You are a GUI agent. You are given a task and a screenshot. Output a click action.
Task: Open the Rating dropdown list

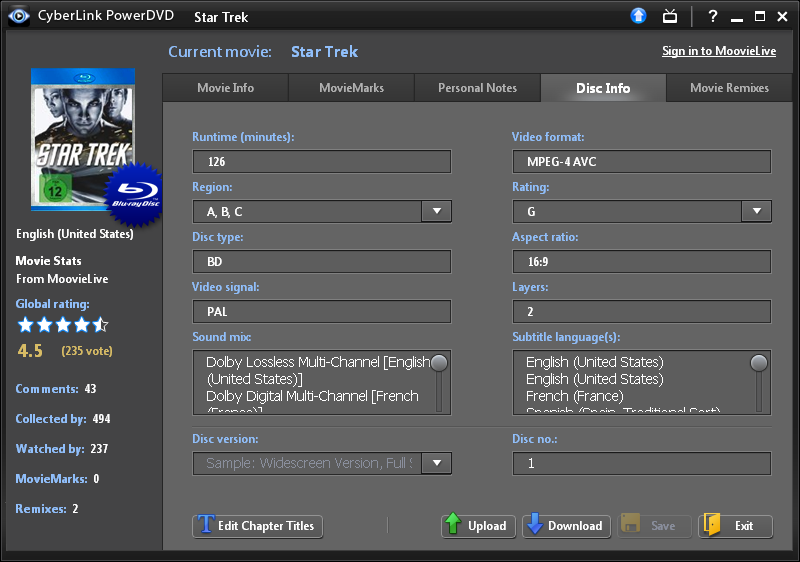tap(756, 212)
